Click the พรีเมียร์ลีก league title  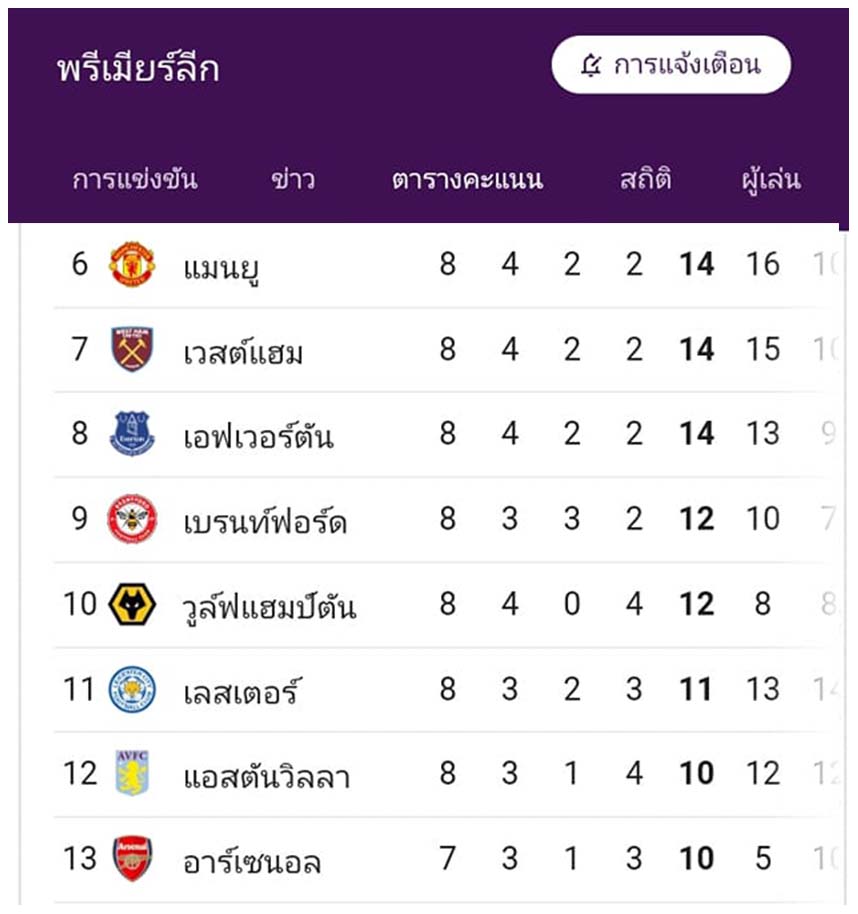point(138,68)
